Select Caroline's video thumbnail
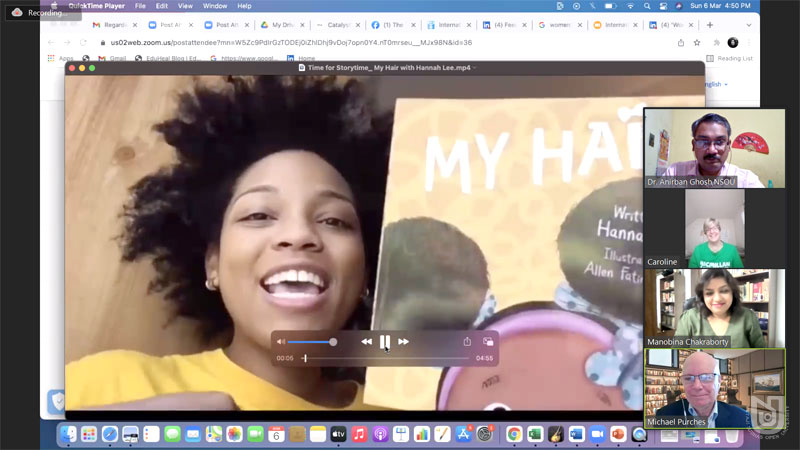This screenshot has height=450, width=800. 714,229
